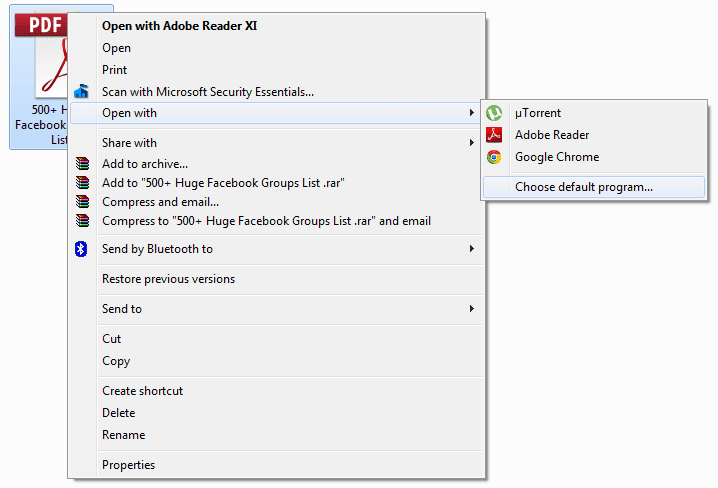The image size is (718, 488).
Task: Click the Bluetooth icon in context menu
Action: pyautogui.click(x=82, y=249)
